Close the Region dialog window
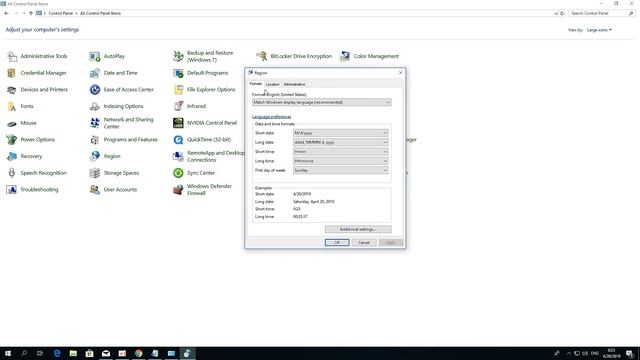The height and width of the screenshot is (360, 640). pyautogui.click(x=400, y=73)
